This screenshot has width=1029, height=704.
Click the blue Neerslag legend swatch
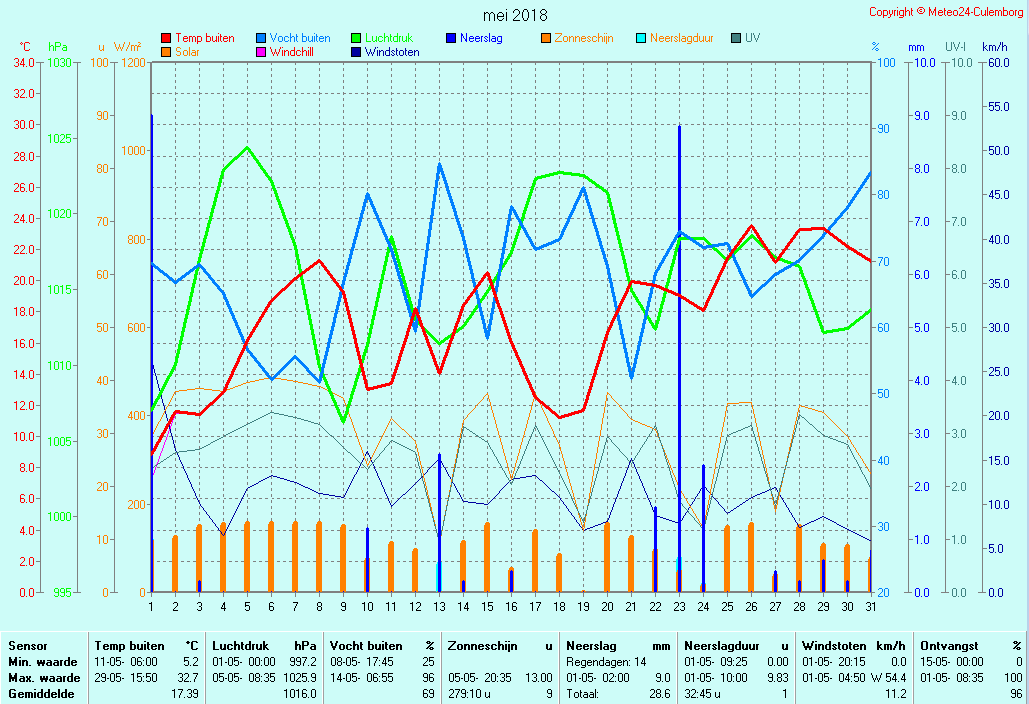click(x=452, y=39)
